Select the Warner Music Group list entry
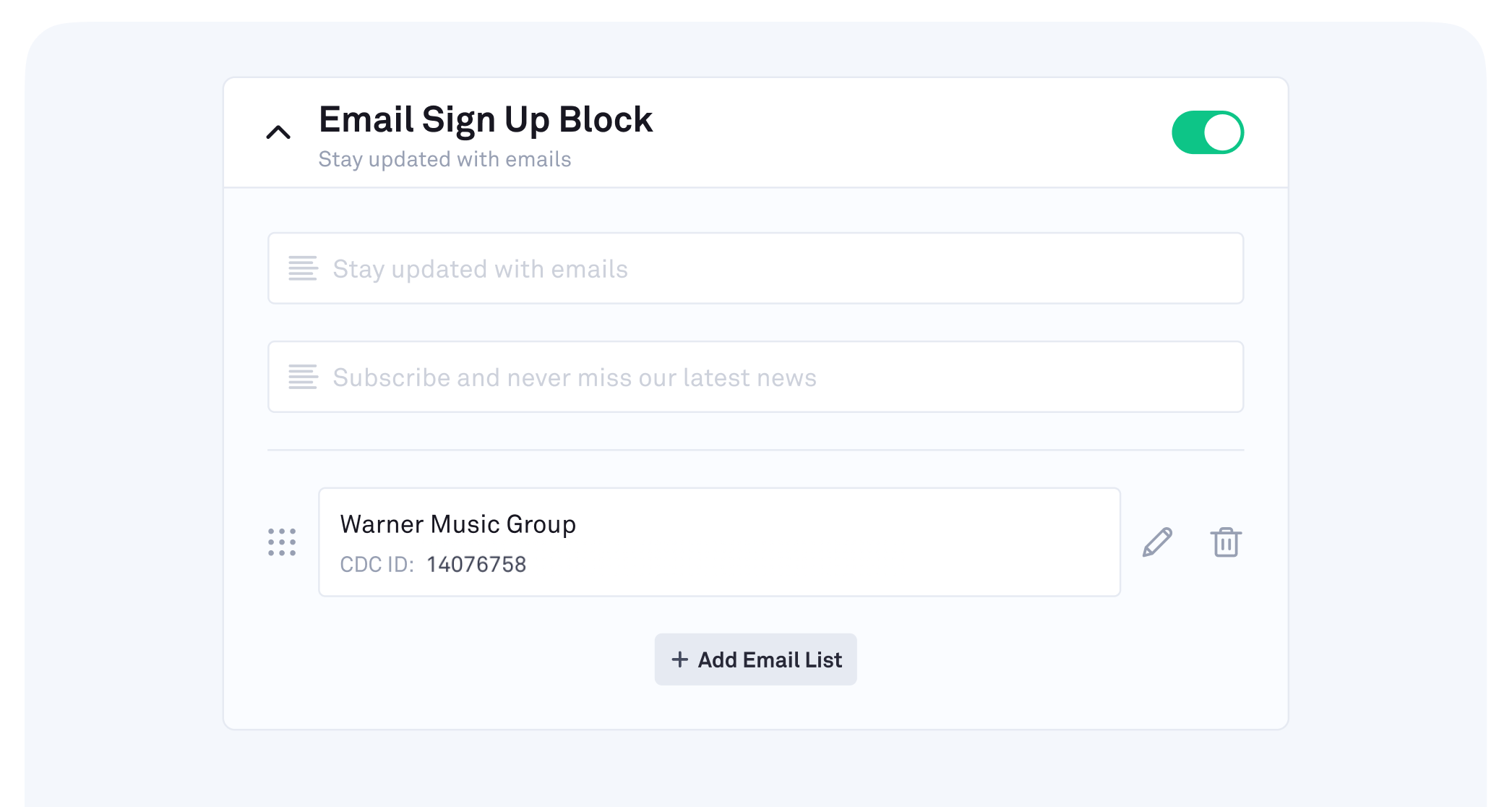 pos(720,542)
